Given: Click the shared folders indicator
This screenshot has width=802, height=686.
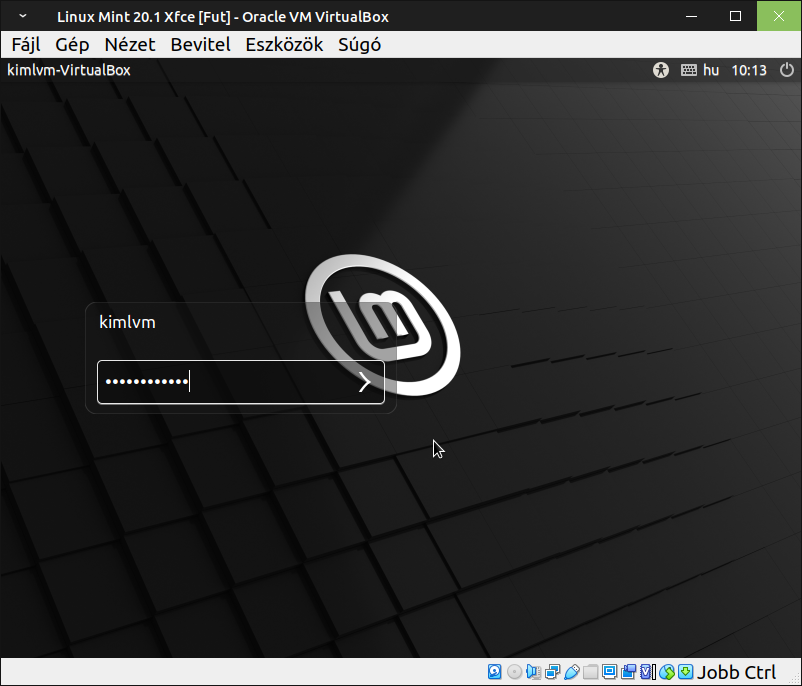Looking at the screenshot, I should tap(590, 672).
